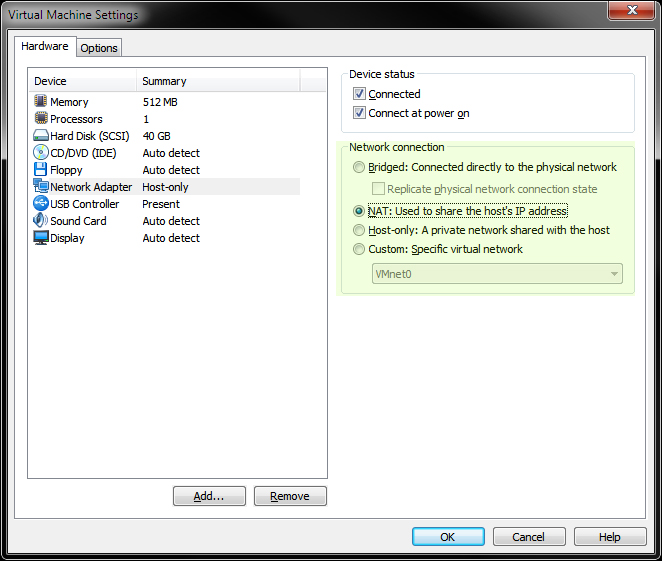The height and width of the screenshot is (561, 662).
Task: Confirm settings with the OK button
Action: click(x=448, y=537)
